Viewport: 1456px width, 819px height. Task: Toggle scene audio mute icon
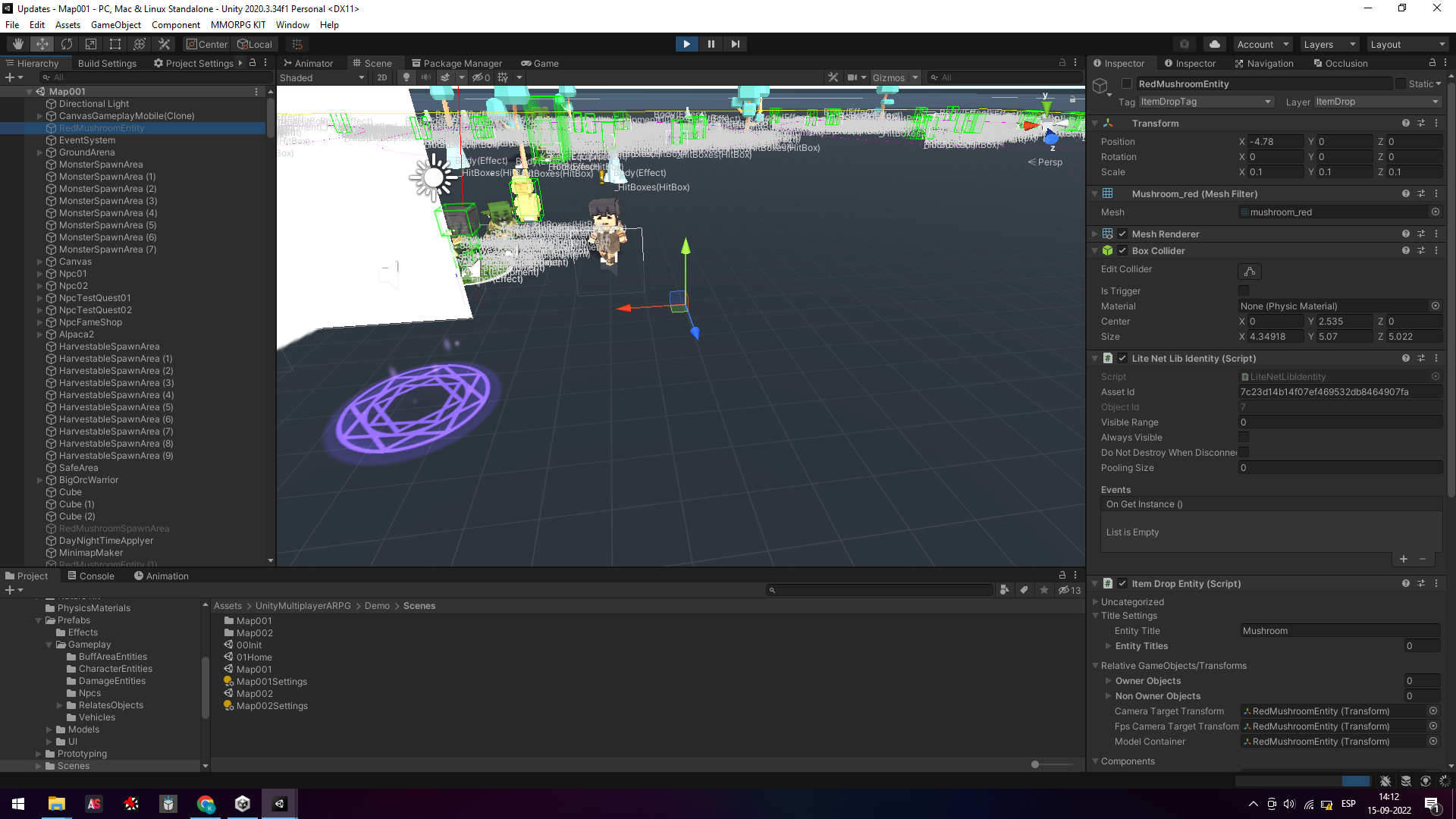425,77
